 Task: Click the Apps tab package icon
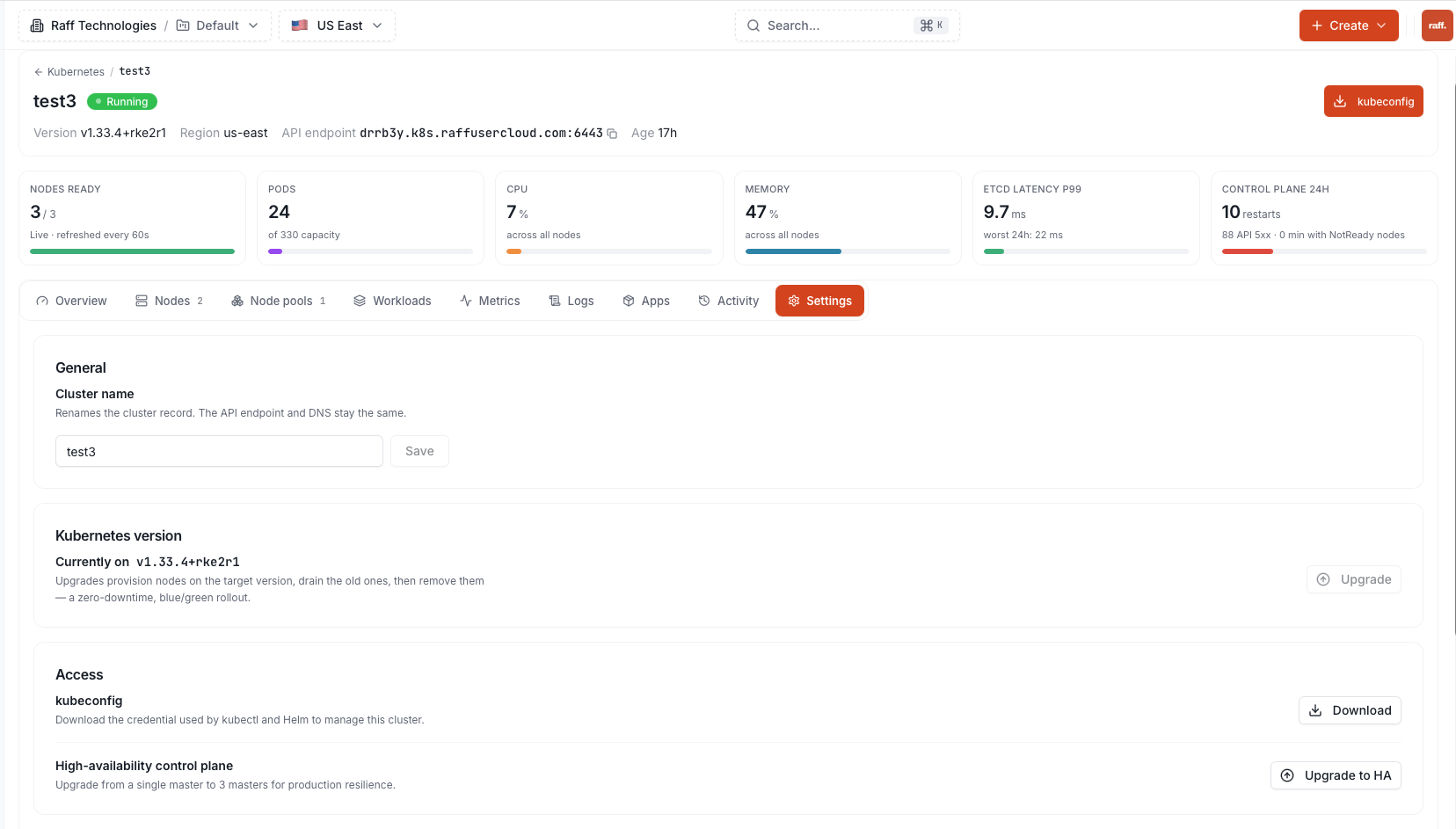[x=629, y=301]
